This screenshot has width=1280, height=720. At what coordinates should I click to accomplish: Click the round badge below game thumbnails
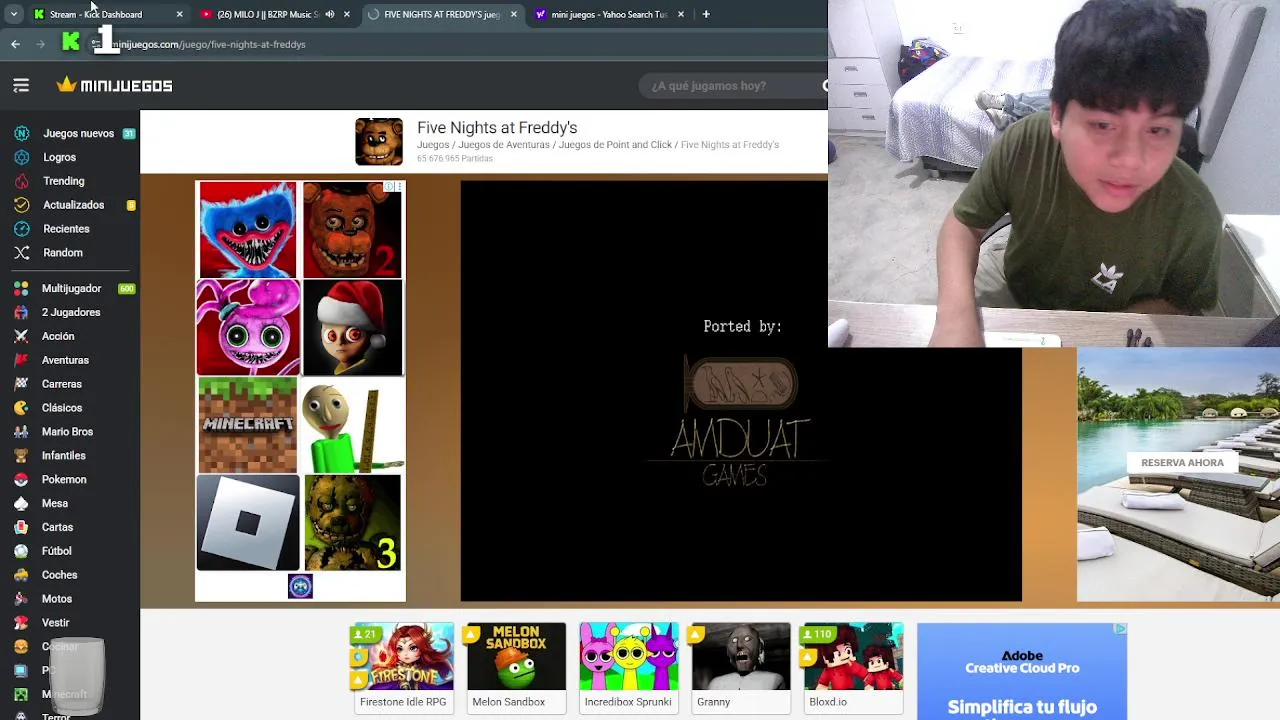pyautogui.click(x=300, y=586)
